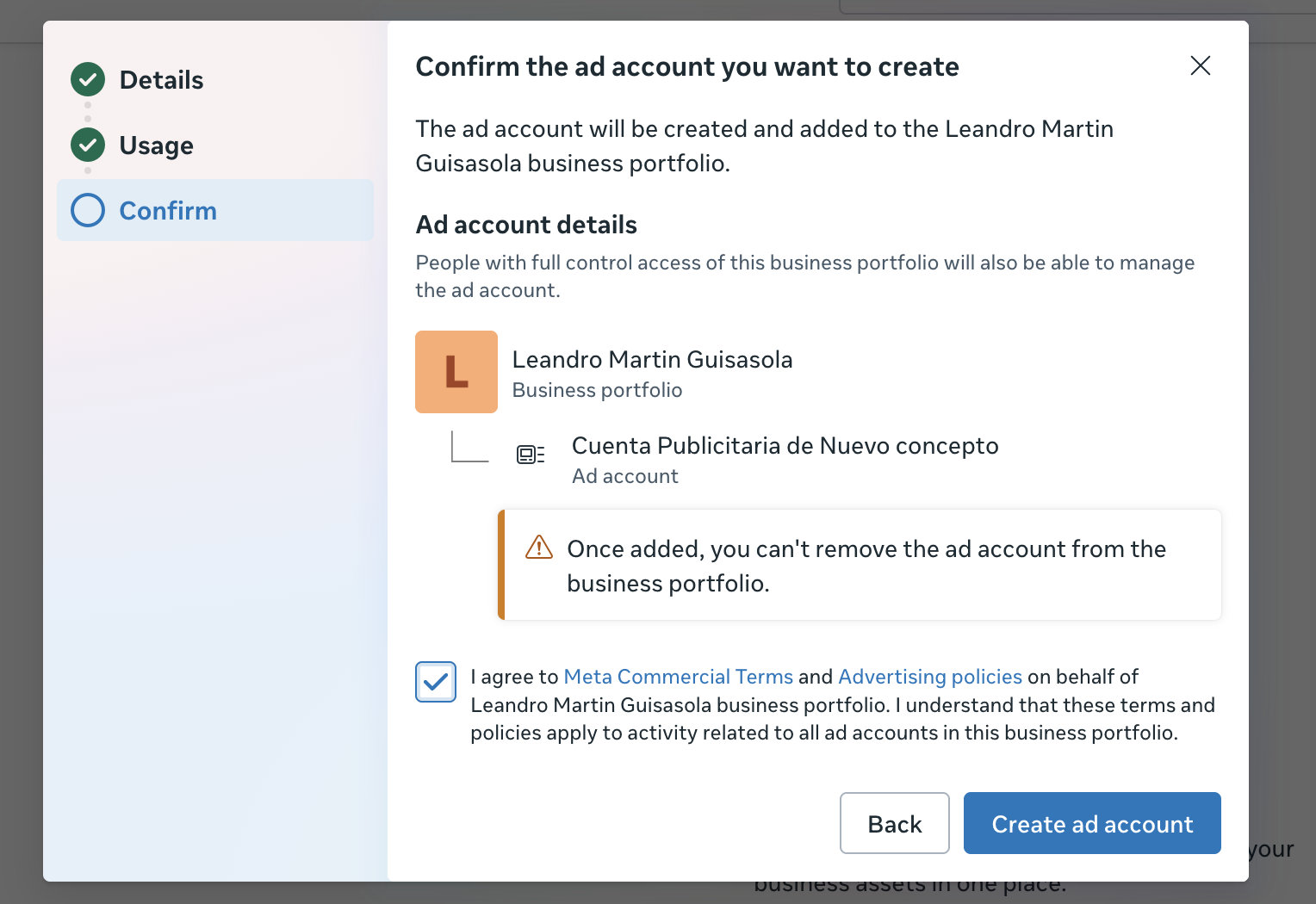Click 'Leandro Martin Guisasola' portfolio name
The image size is (1316, 904).
click(x=652, y=359)
